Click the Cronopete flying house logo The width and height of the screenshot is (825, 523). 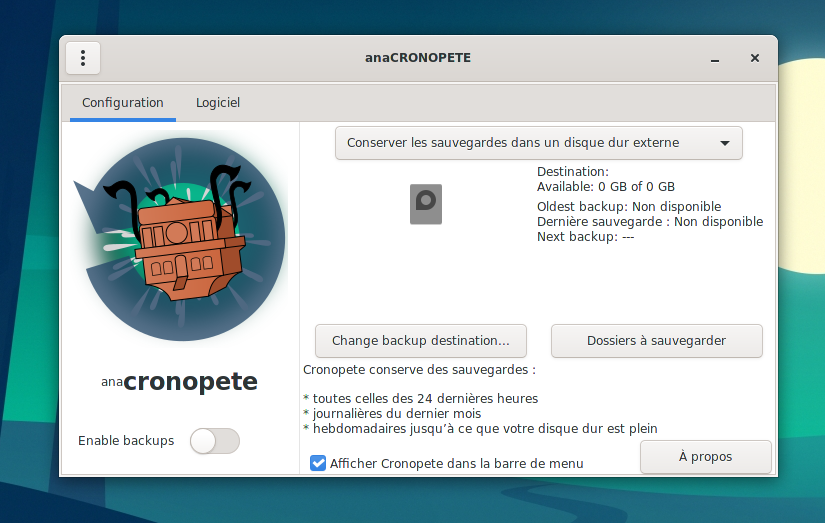(x=180, y=240)
